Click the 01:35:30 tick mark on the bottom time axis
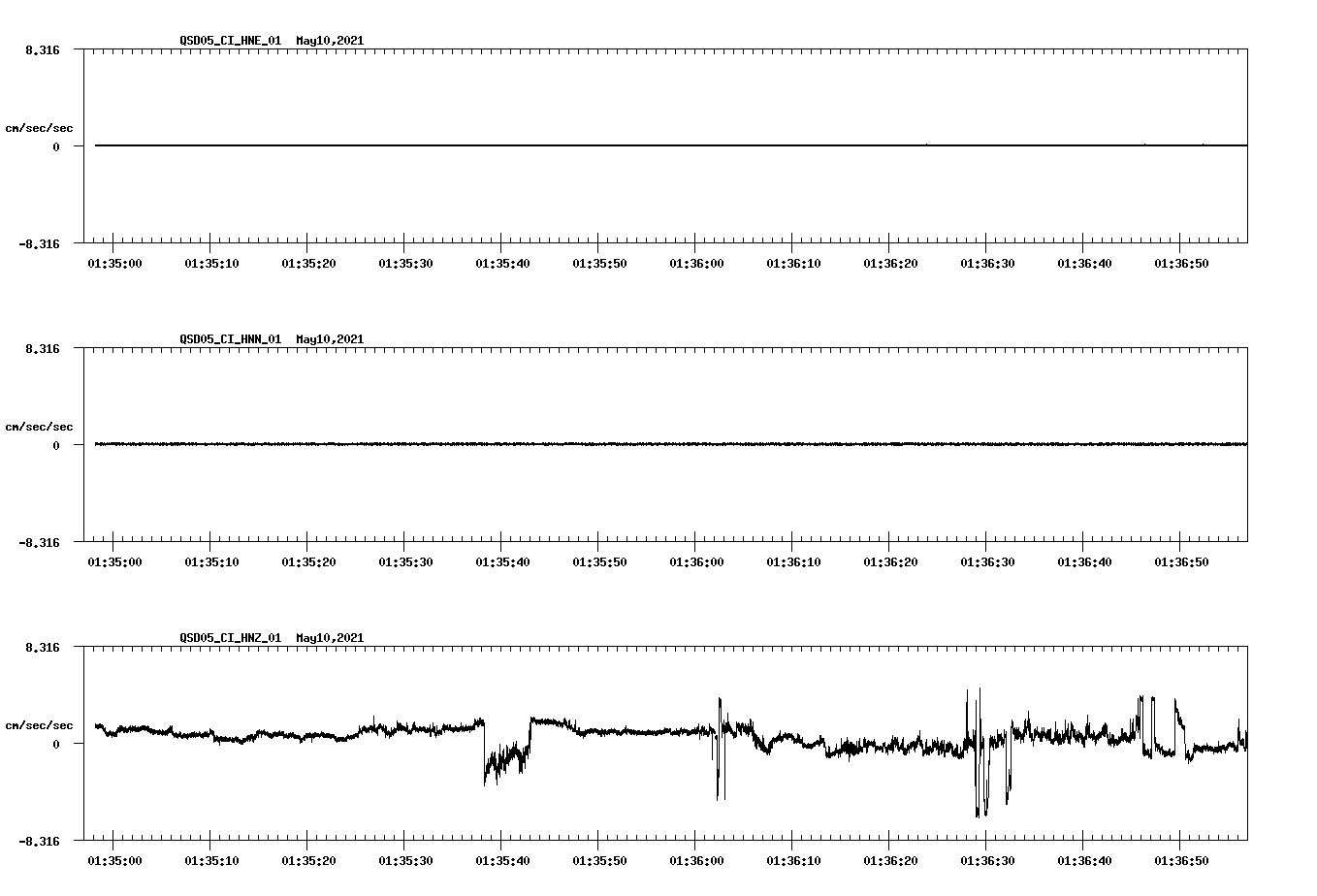Viewport: 1317px width, 896px height. [405, 839]
